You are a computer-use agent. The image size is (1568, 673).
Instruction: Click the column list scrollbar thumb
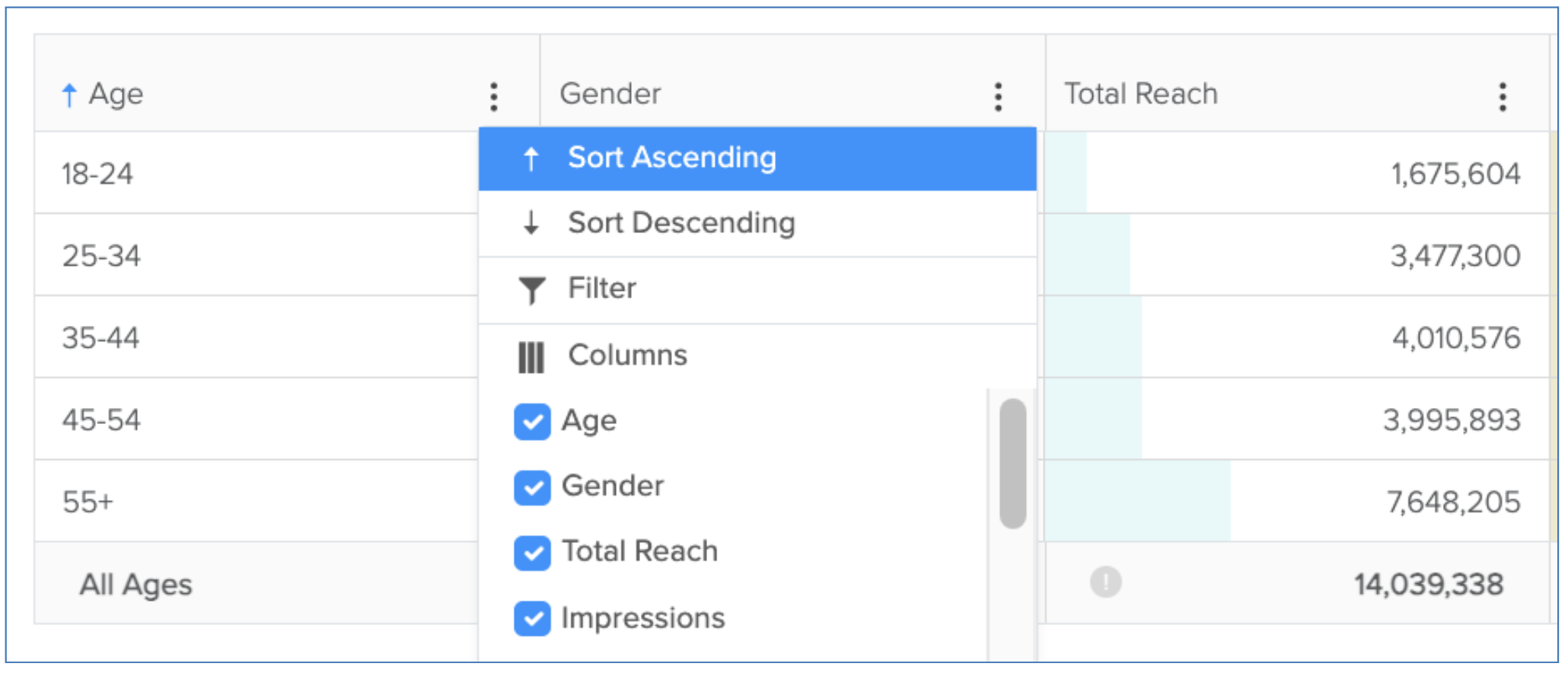point(1012,463)
